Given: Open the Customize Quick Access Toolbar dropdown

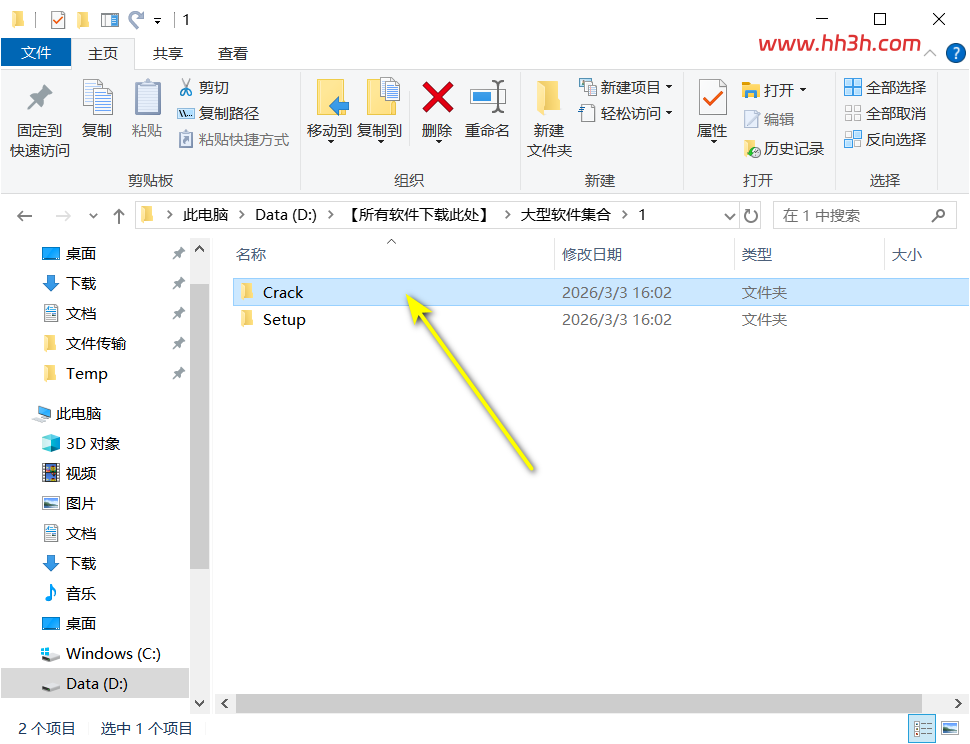Looking at the screenshot, I should 158,21.
